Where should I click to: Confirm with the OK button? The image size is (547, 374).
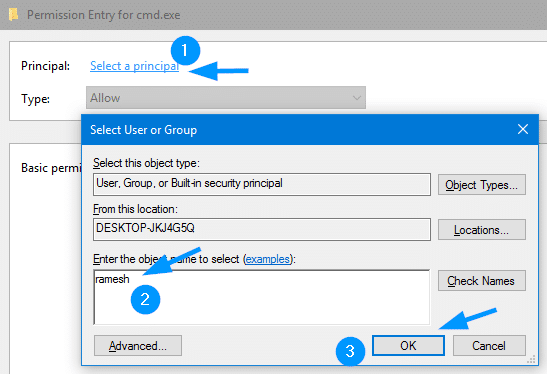point(408,345)
